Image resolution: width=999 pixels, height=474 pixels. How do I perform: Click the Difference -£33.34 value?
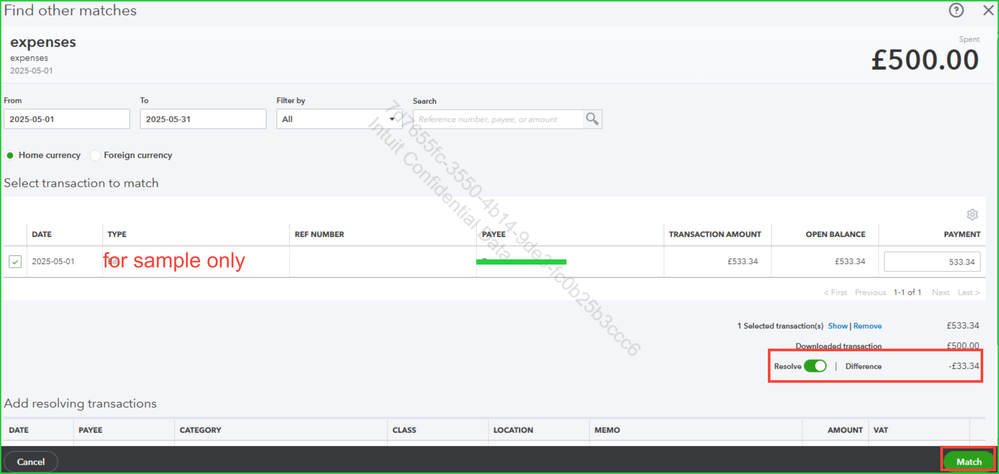(964, 366)
